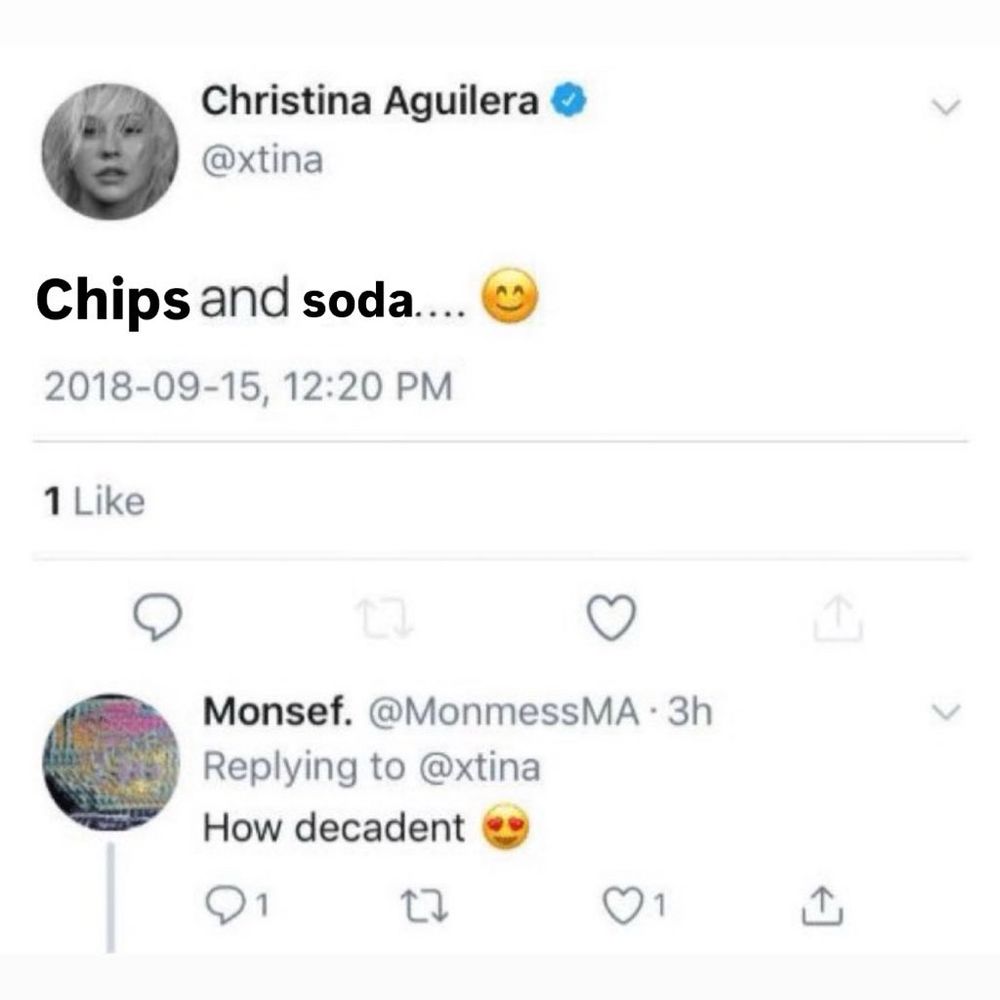
Task: Retweet the main Chips and soda tweet
Action: [385, 618]
